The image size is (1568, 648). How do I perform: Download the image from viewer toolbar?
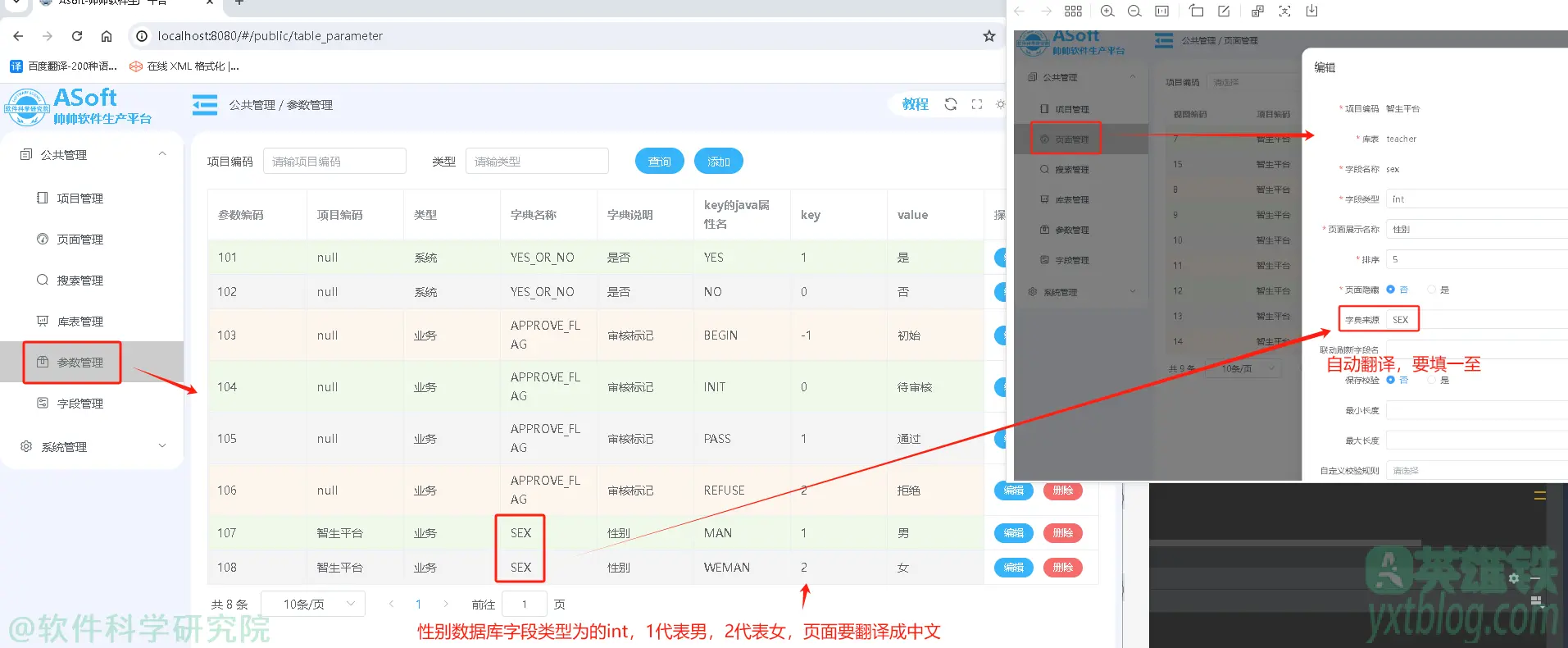[1311, 11]
